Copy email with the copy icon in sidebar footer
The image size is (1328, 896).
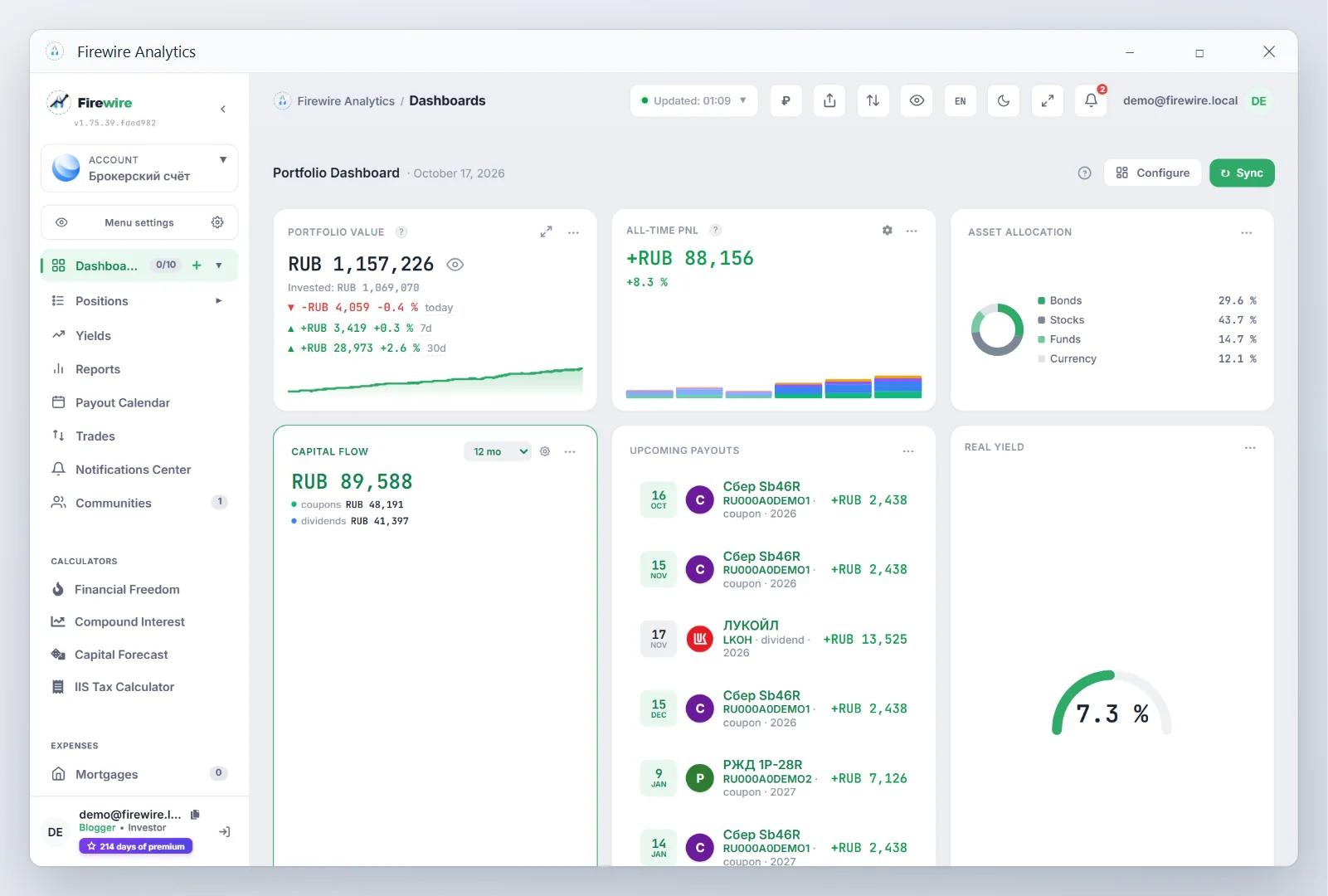coord(195,815)
